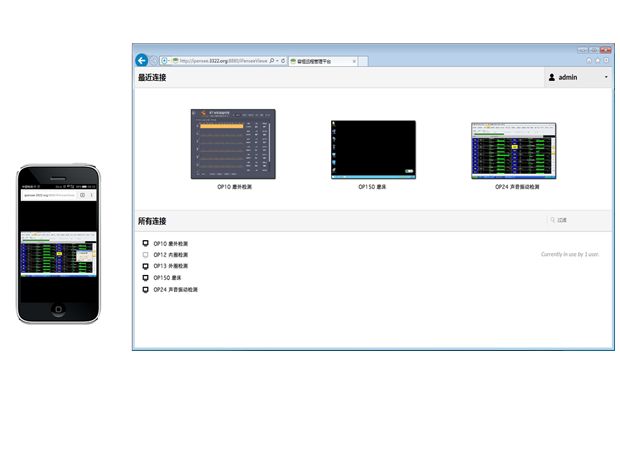
Task: Click the OP13 monitor icon in connection list
Action: 145,267
